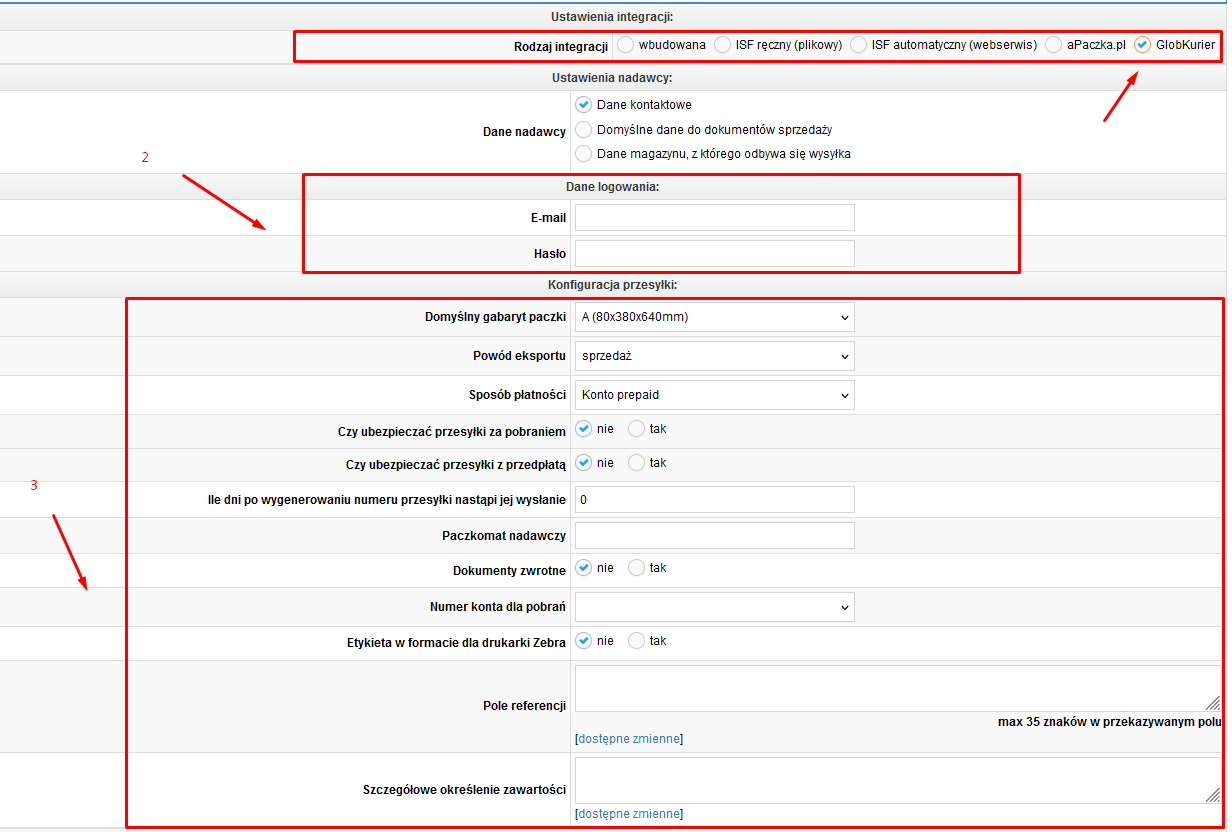
Task: Open the Sposób płatności dropdown
Action: (x=715, y=395)
